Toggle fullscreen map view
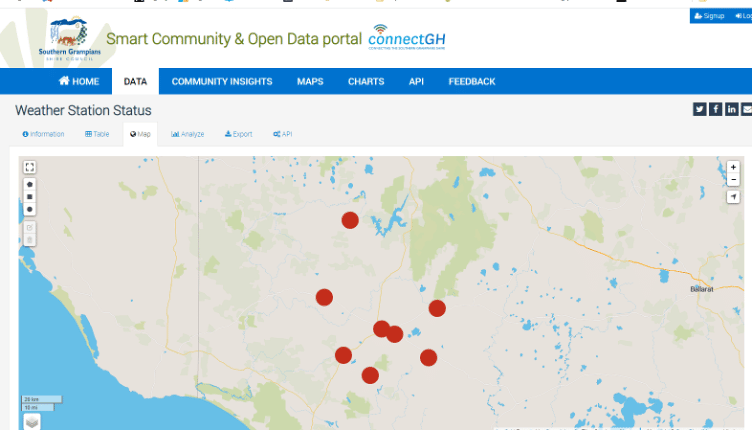The image size is (755, 430). (x=30, y=168)
